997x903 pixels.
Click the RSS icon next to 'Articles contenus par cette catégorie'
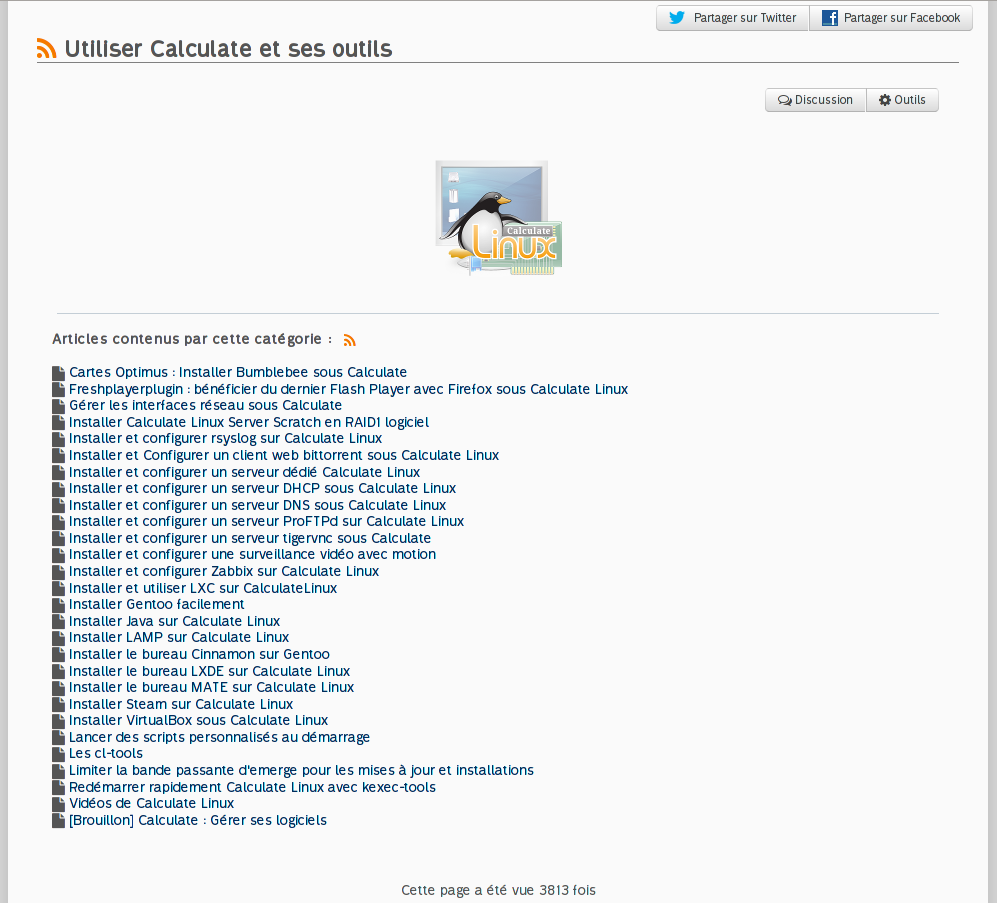[349, 340]
